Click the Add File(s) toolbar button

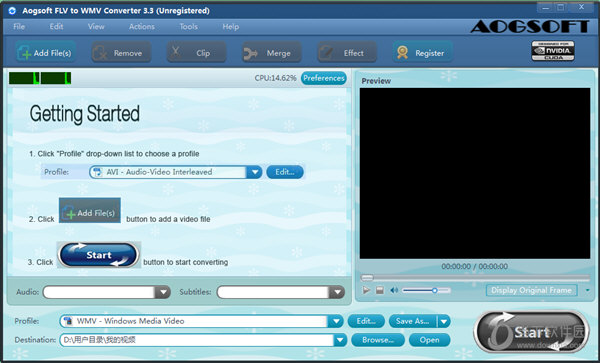[45, 53]
